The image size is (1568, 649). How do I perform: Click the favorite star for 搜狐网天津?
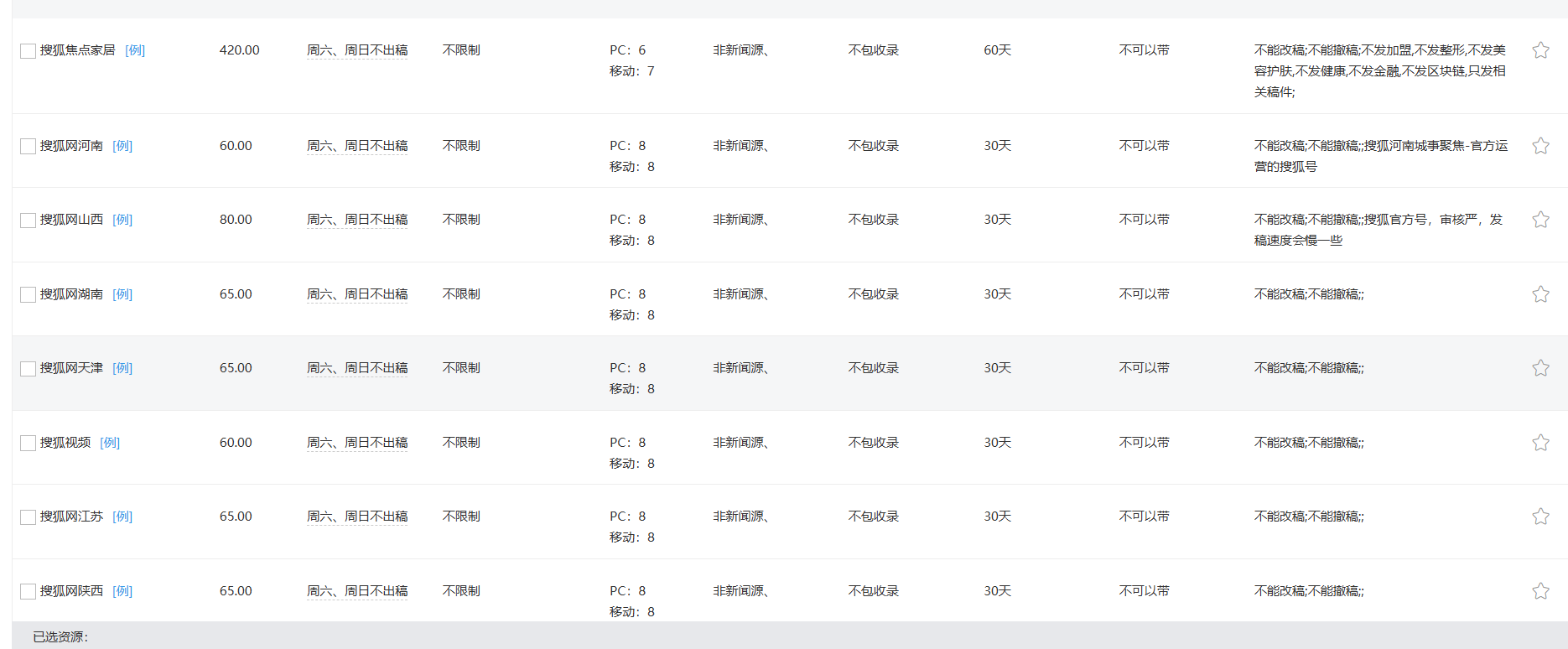coord(1540,368)
